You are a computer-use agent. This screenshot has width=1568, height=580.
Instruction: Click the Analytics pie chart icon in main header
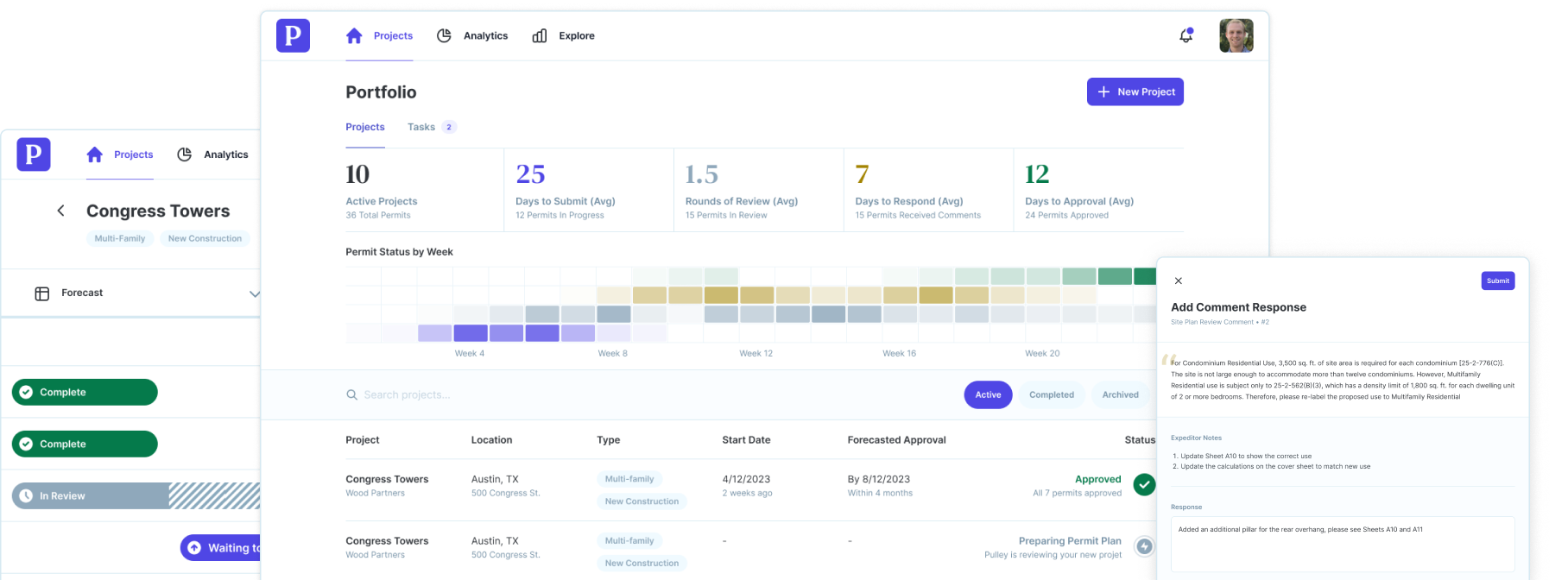coord(444,35)
